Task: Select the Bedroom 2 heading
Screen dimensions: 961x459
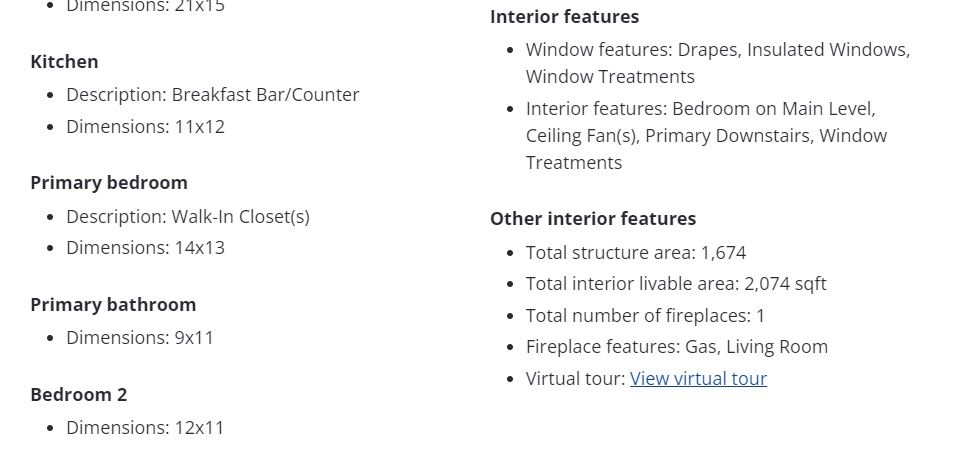Action: click(78, 395)
